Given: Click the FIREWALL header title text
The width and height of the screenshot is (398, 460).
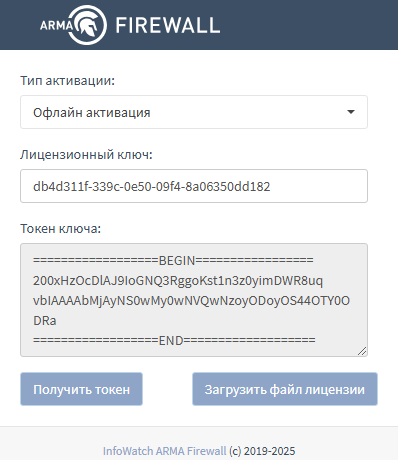Looking at the screenshot, I should (168, 25).
